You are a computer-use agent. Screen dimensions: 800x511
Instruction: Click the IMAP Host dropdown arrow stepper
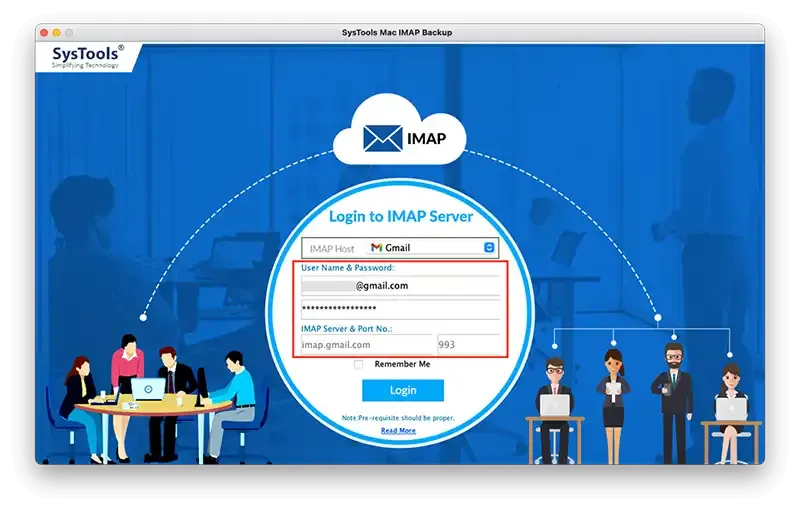[x=489, y=247]
